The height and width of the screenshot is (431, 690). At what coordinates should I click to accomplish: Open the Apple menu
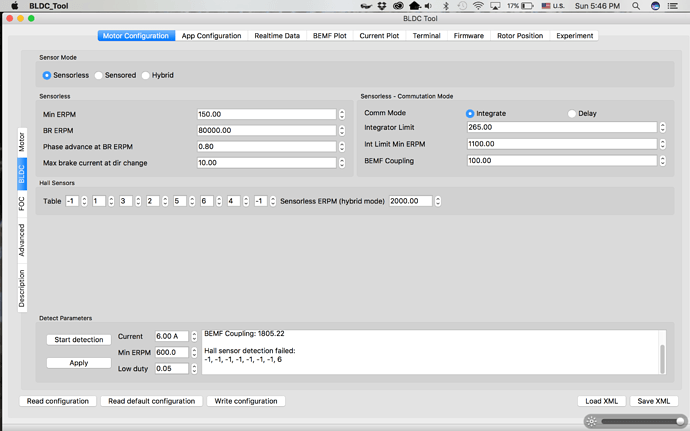(x=14, y=6)
